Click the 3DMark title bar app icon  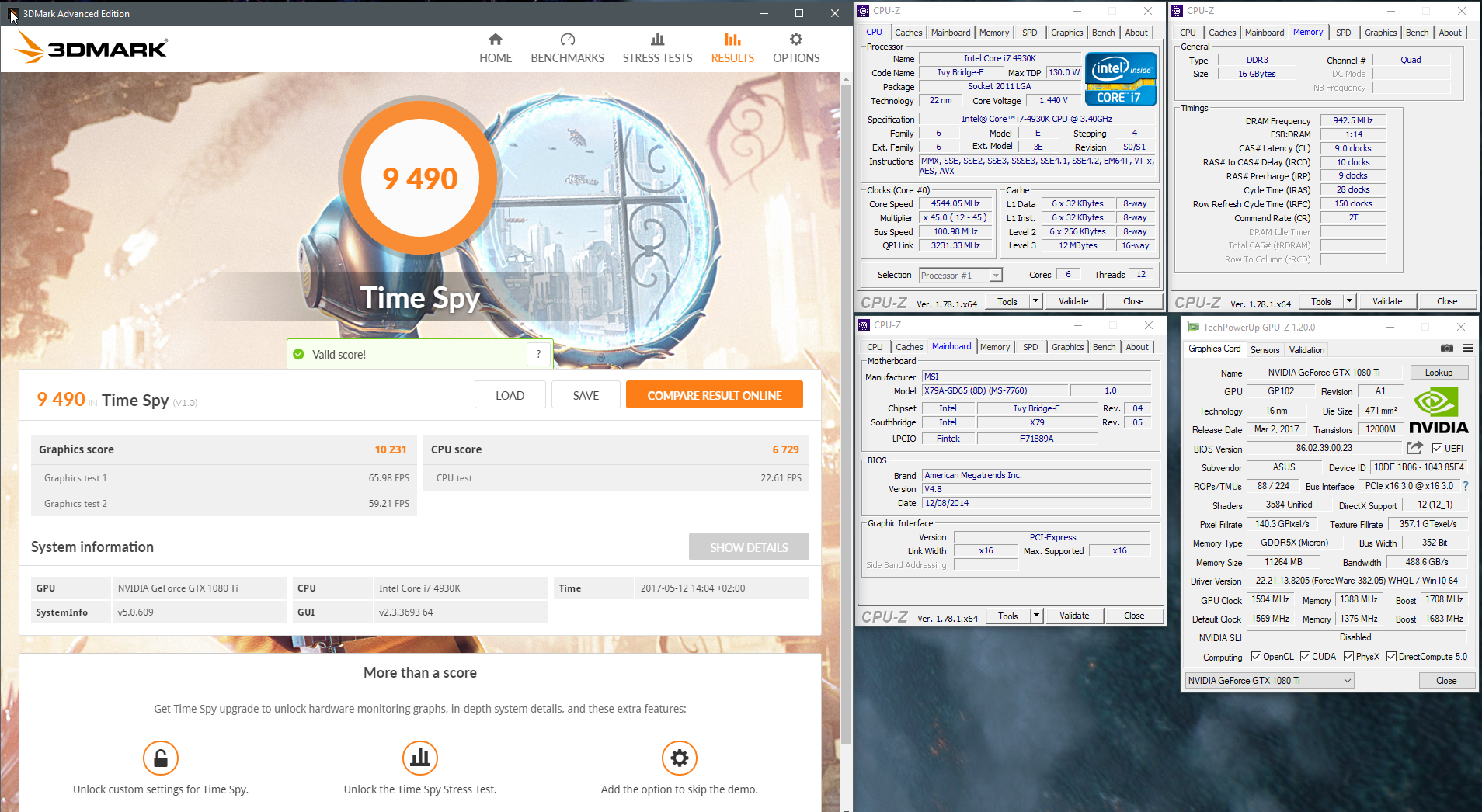point(13,13)
